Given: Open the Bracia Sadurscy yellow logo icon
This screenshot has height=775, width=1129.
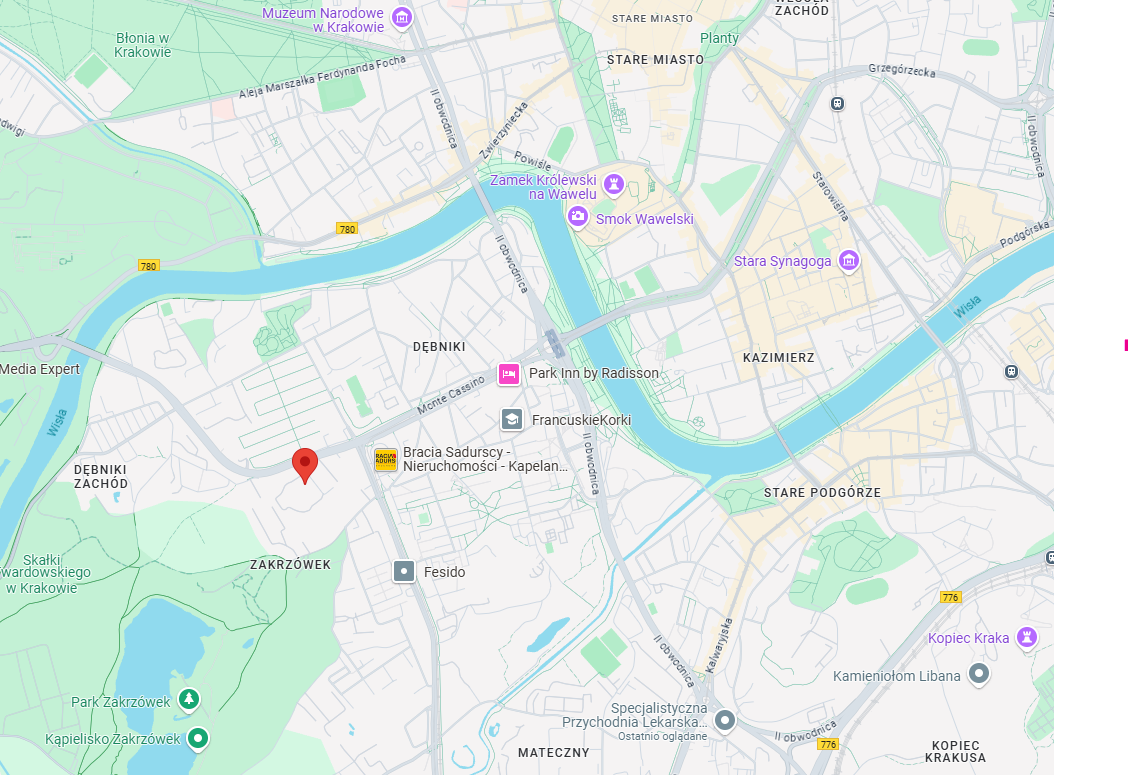Looking at the screenshot, I should pos(386,460).
